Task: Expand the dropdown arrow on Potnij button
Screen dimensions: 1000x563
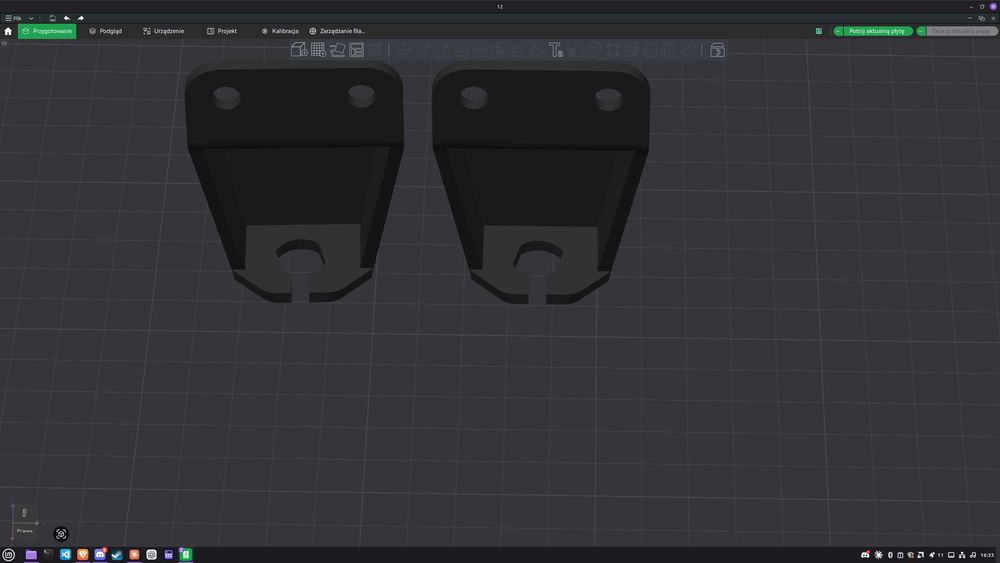Action: click(838, 31)
